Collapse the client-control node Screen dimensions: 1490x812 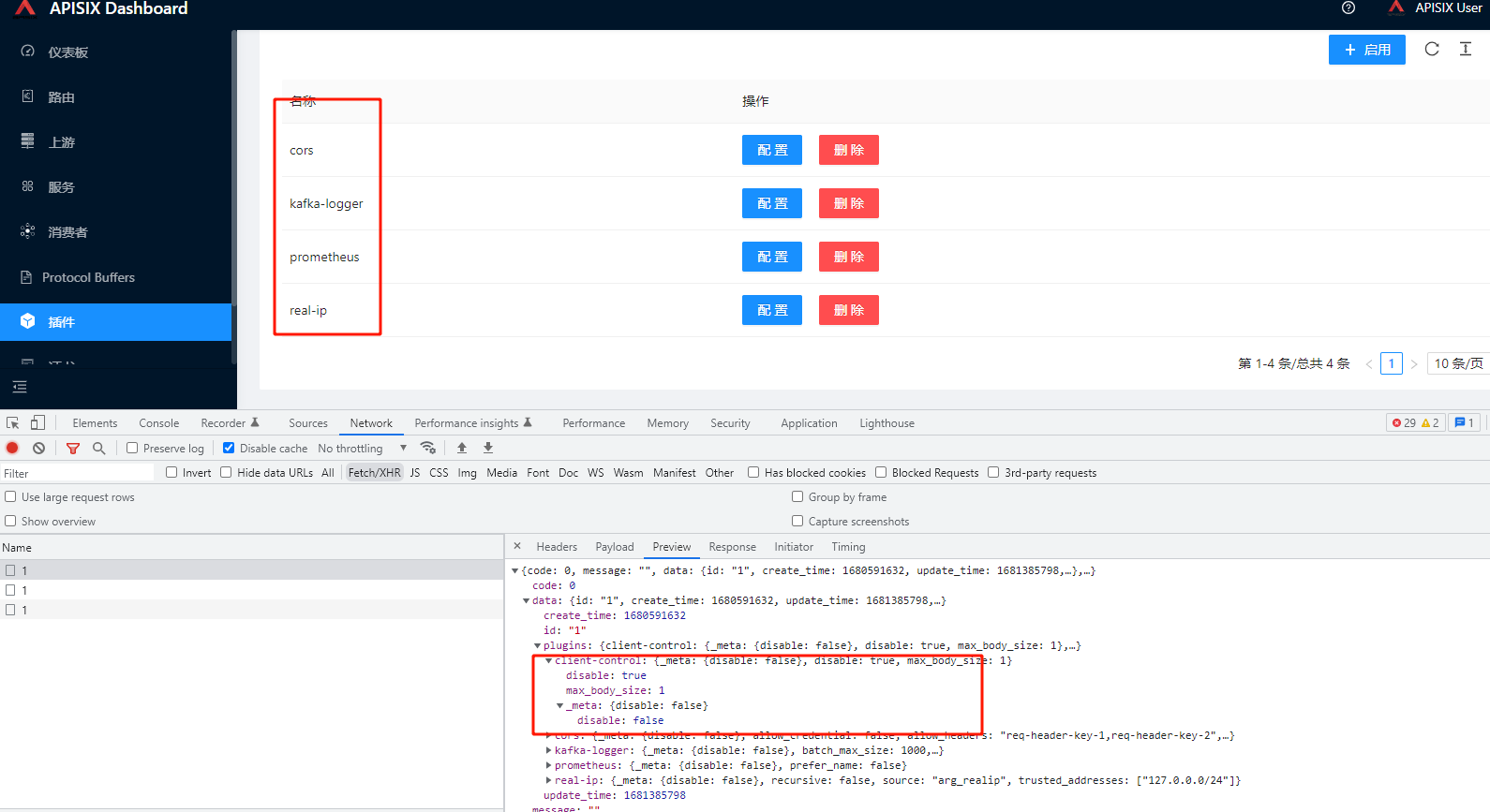pos(548,660)
